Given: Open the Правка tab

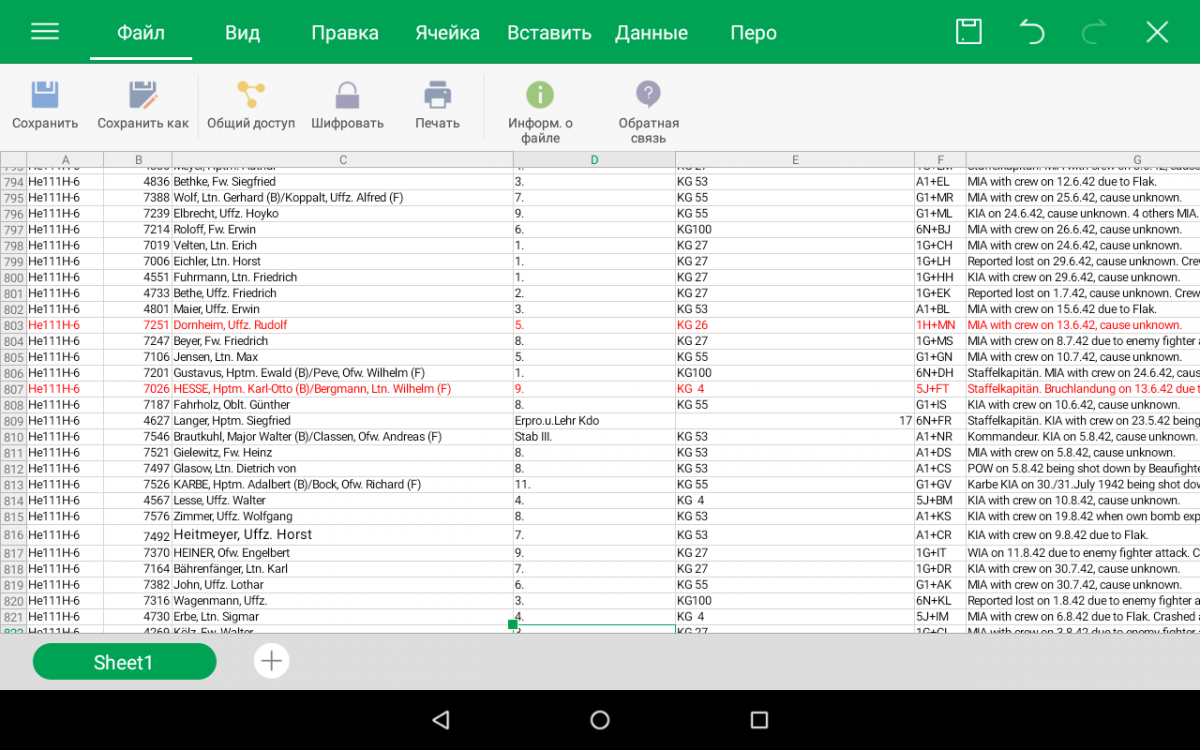Looking at the screenshot, I should pyautogui.click(x=345, y=33).
